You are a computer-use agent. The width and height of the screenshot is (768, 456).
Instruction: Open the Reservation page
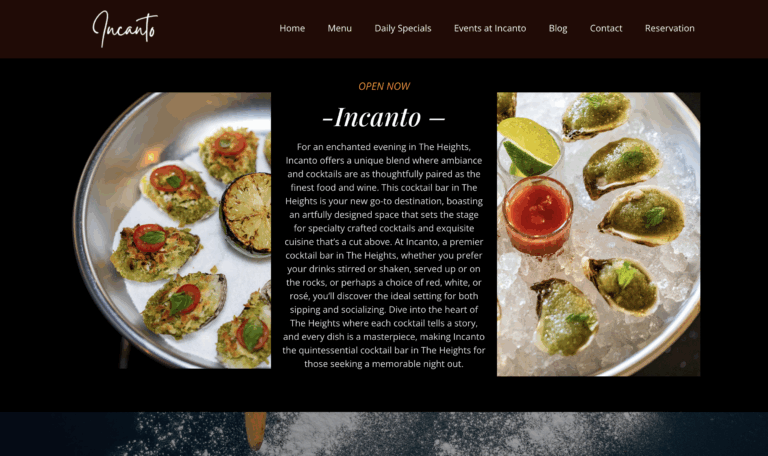(670, 28)
